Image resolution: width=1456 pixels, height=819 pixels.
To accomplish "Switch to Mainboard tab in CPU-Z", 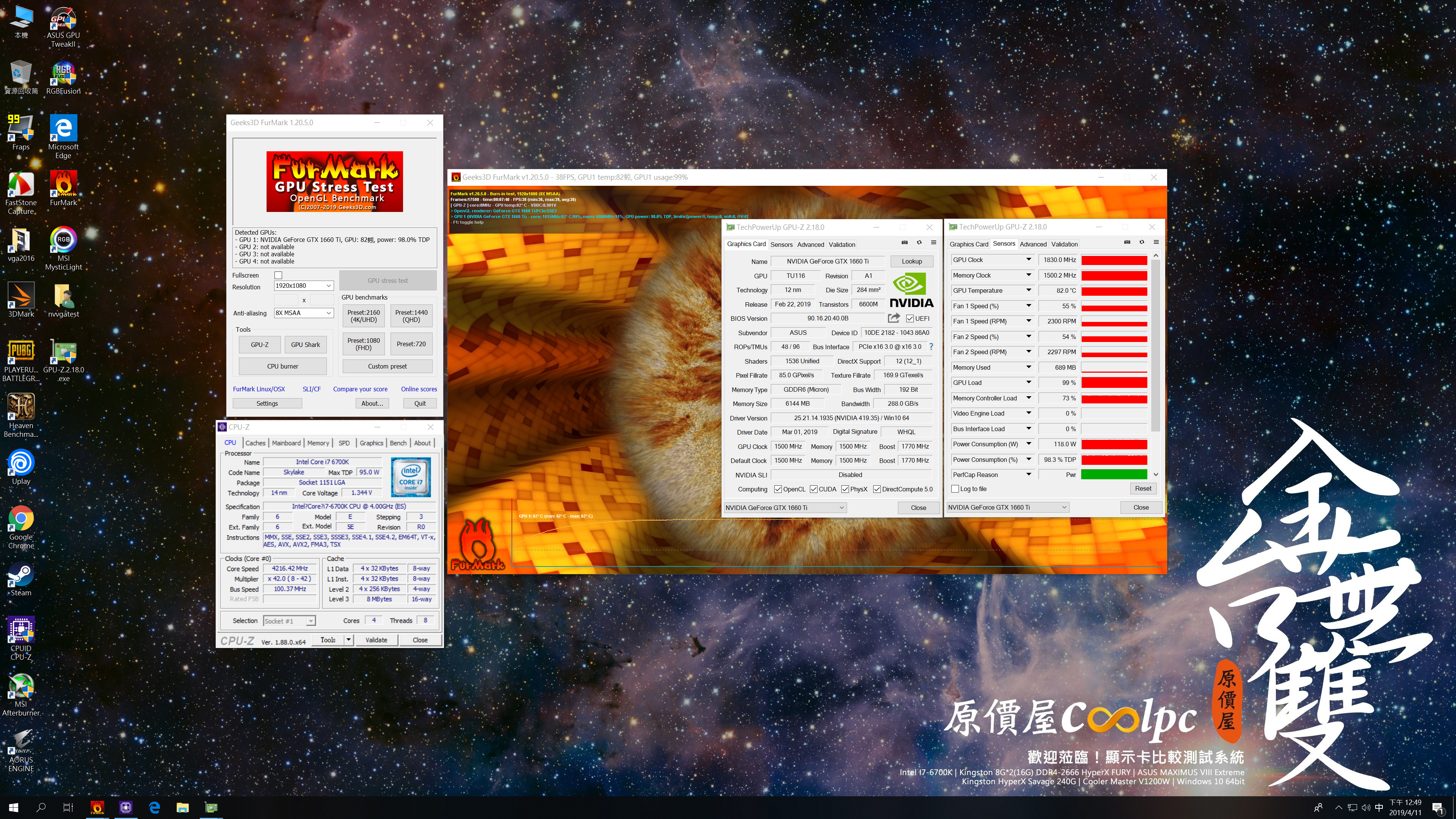I will point(286,442).
